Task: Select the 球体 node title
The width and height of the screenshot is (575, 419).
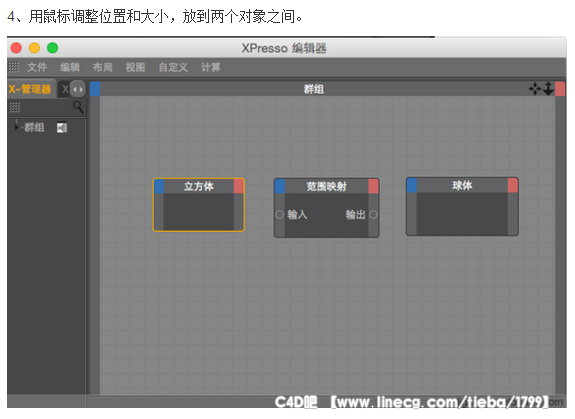Action: pyautogui.click(x=462, y=185)
